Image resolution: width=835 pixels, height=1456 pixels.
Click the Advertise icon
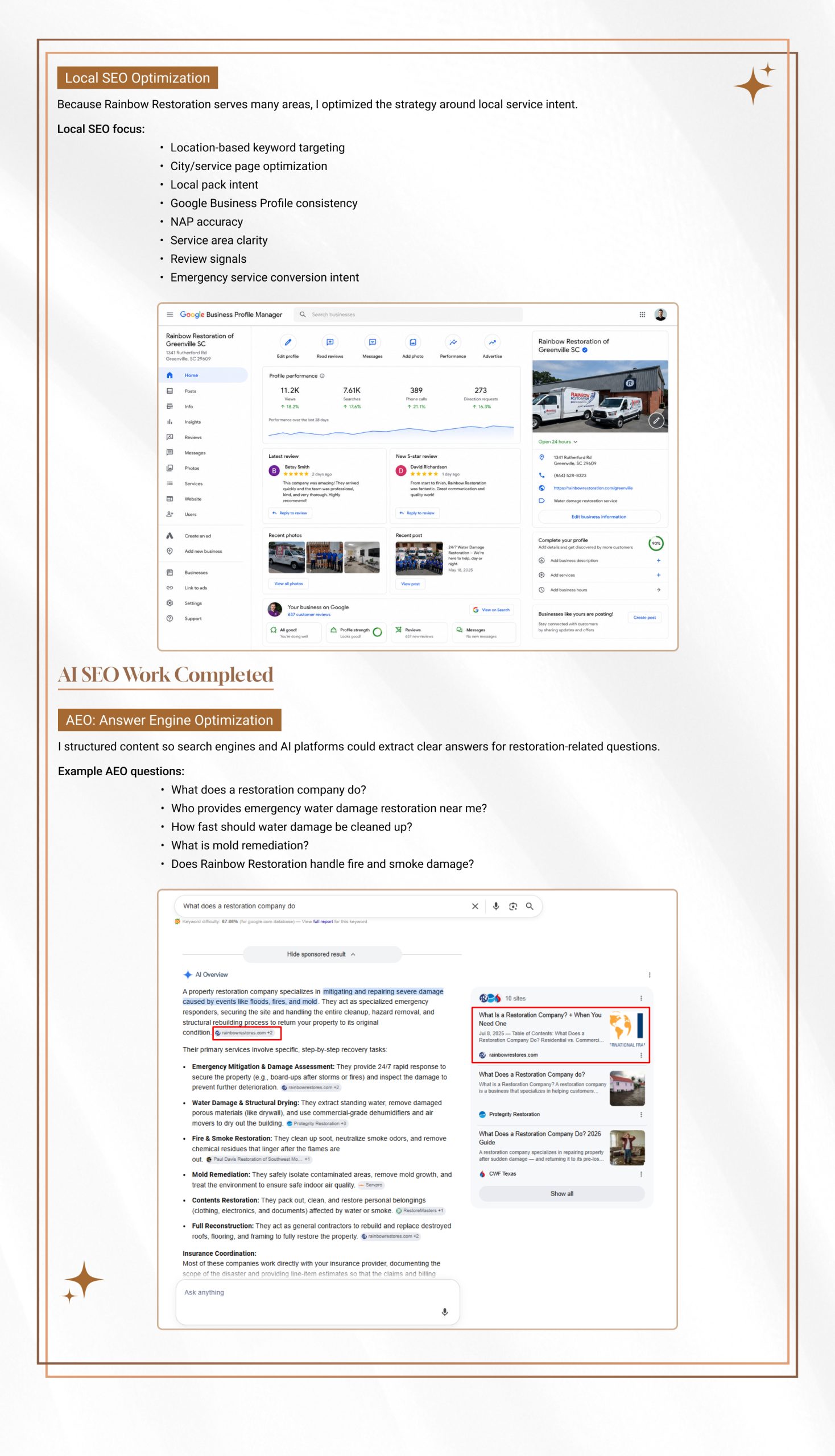pos(492,342)
